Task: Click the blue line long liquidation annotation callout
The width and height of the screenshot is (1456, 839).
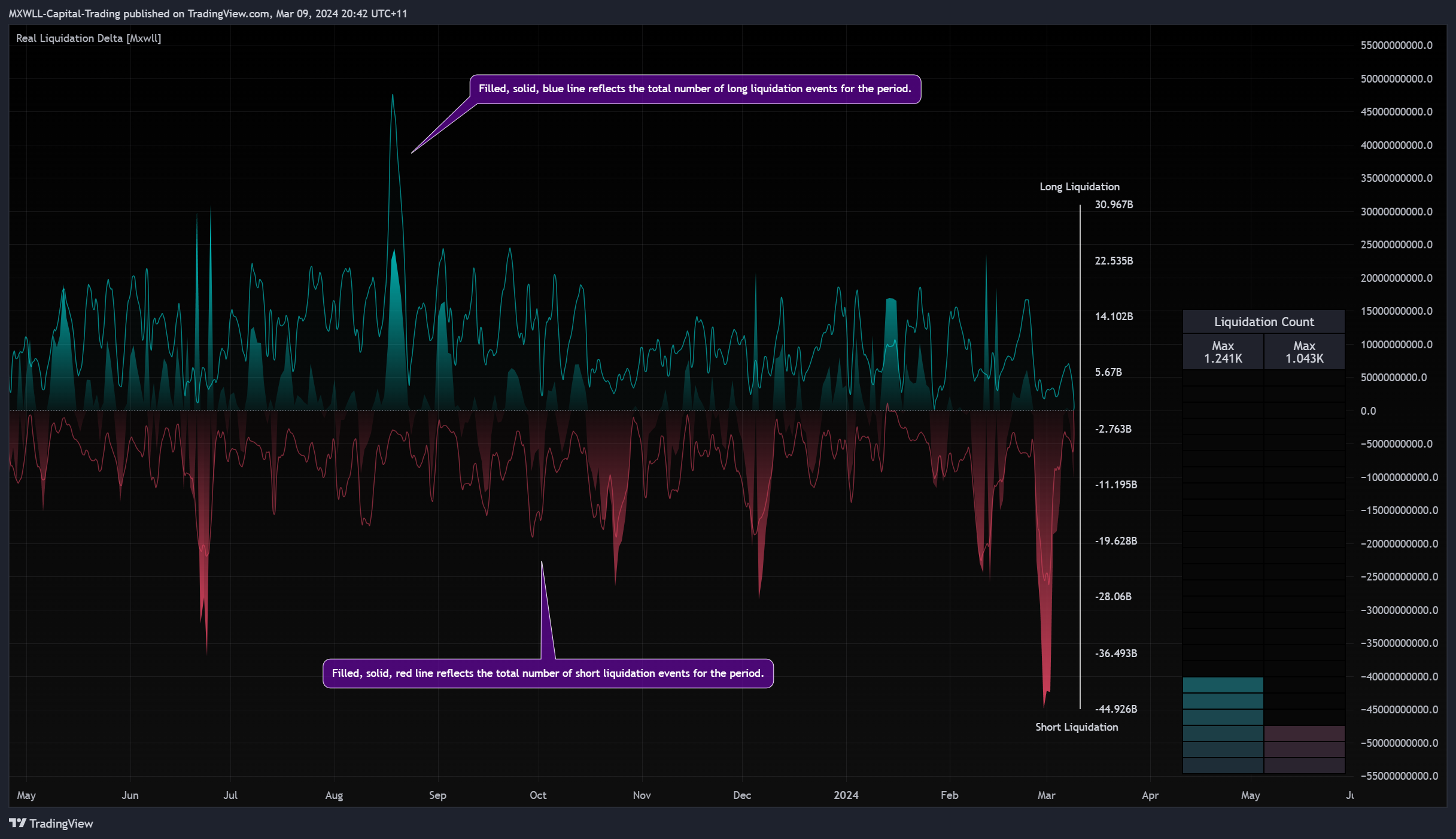Action: point(695,89)
